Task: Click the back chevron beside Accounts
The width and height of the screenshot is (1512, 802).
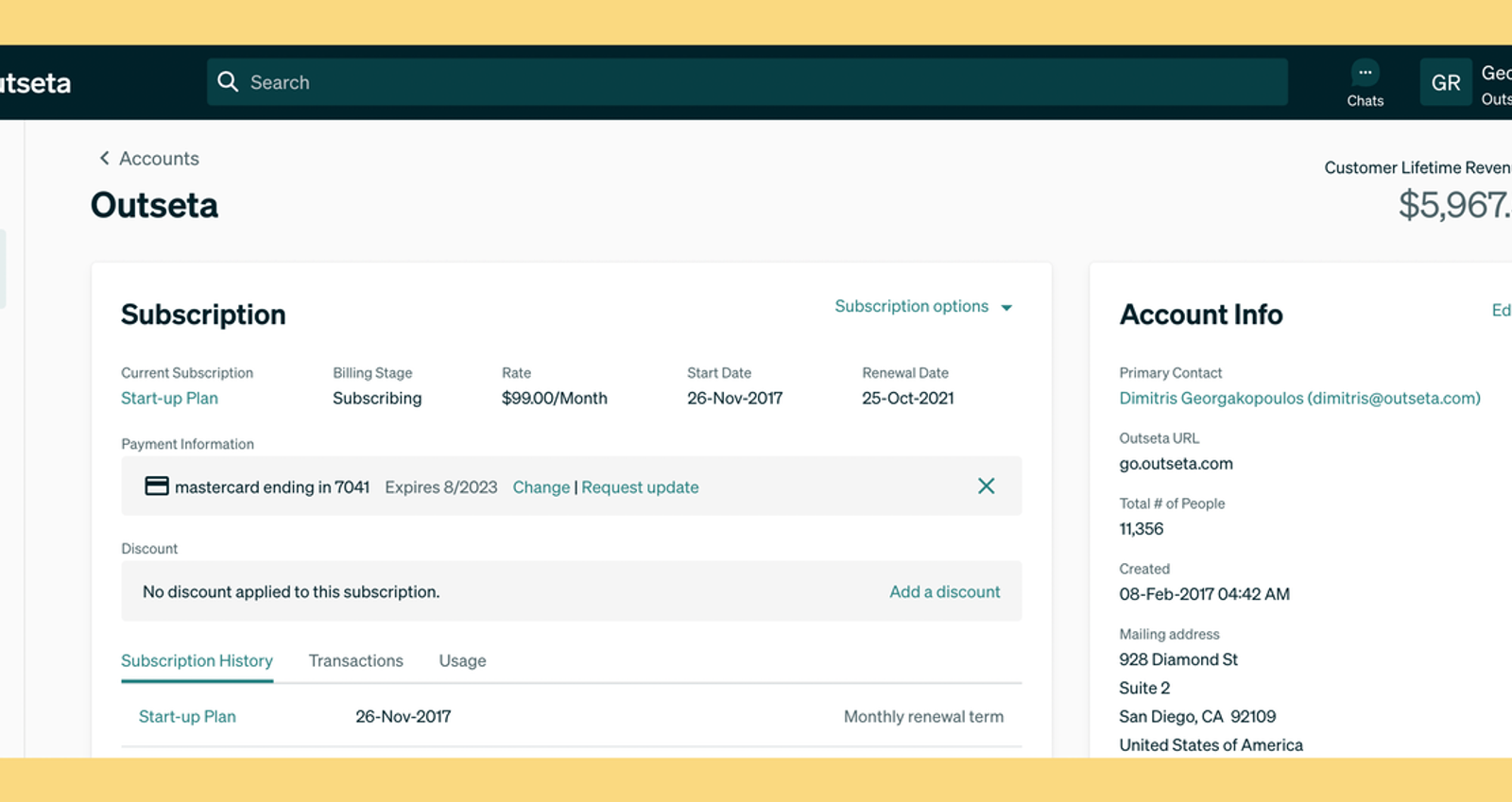Action: [x=104, y=159]
